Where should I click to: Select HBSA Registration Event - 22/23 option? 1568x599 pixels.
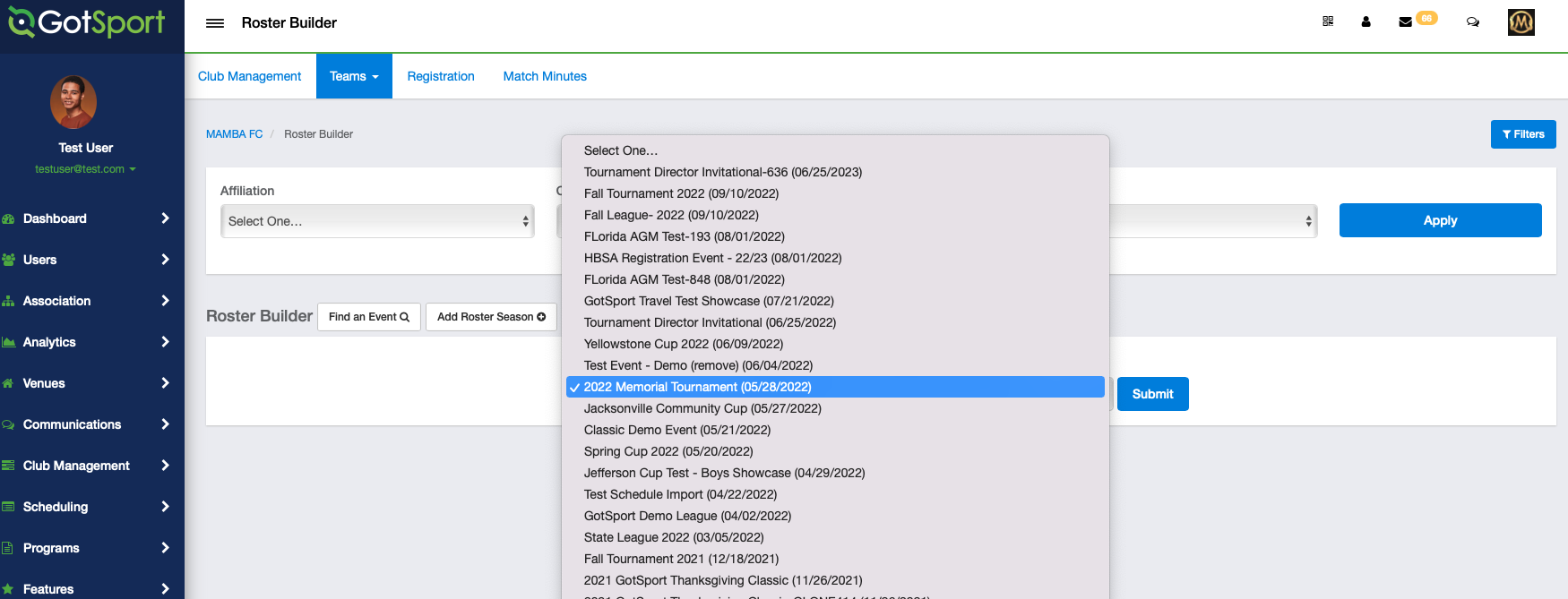[x=835, y=258]
